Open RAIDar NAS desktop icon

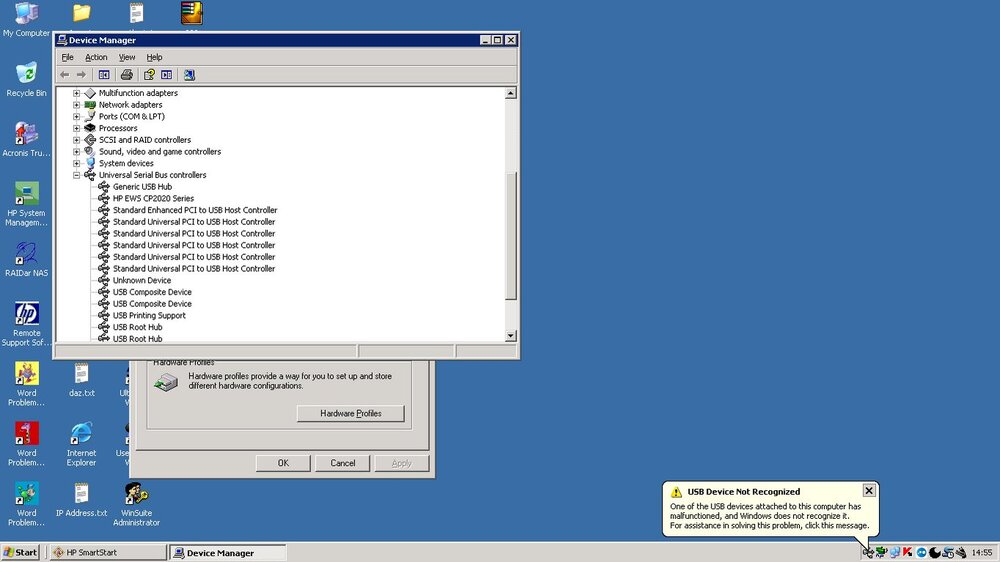[x=26, y=259]
